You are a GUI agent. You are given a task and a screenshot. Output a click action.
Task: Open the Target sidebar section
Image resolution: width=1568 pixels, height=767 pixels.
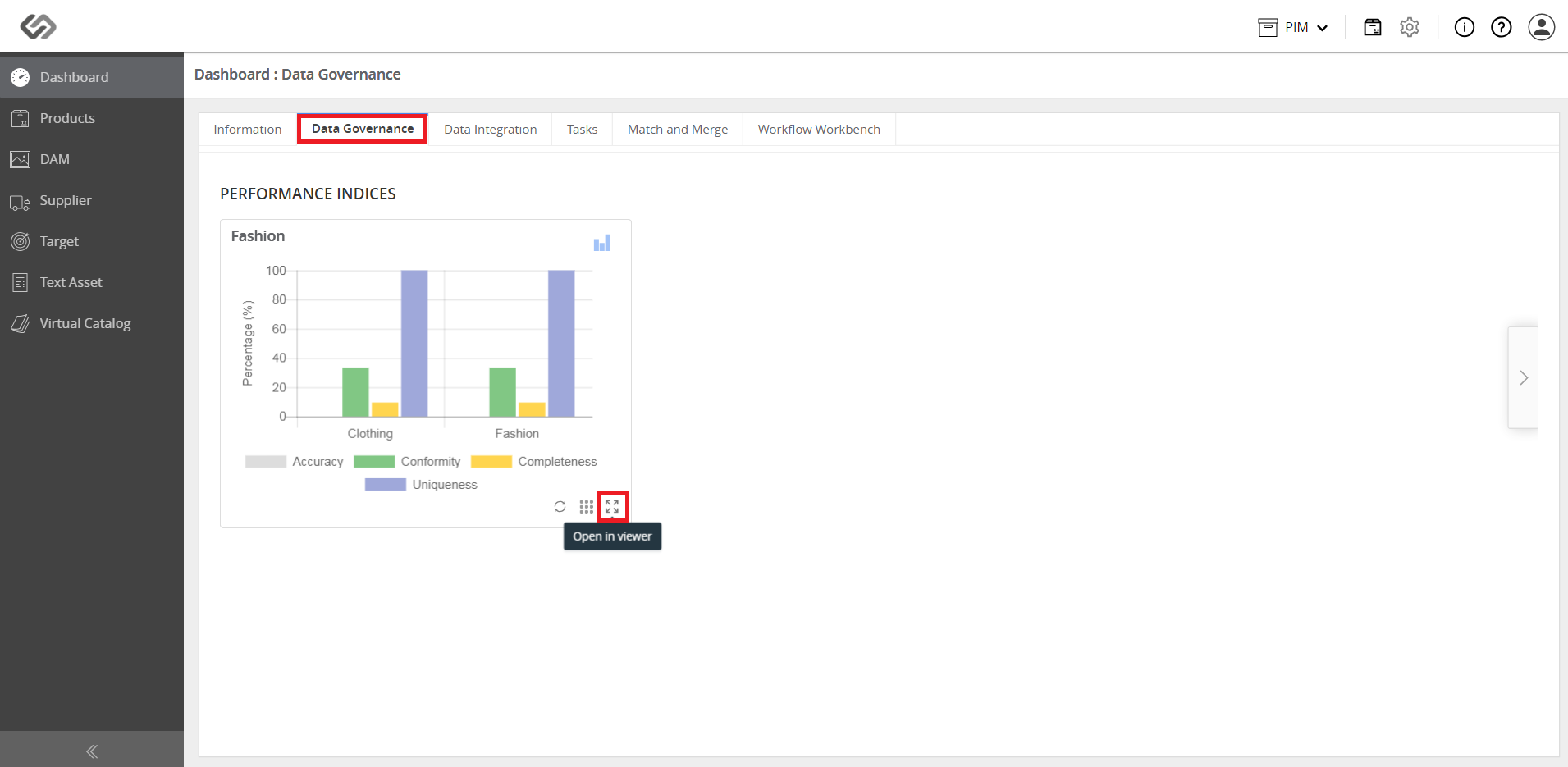tap(92, 241)
